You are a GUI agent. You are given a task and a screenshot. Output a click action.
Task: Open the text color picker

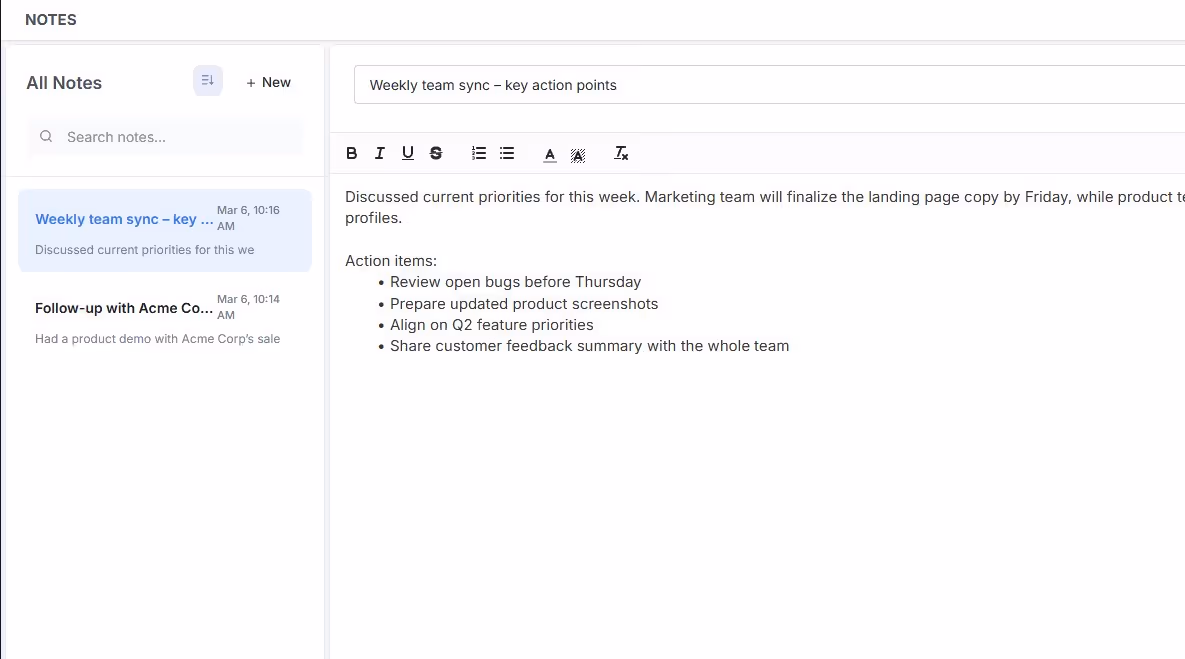click(550, 154)
